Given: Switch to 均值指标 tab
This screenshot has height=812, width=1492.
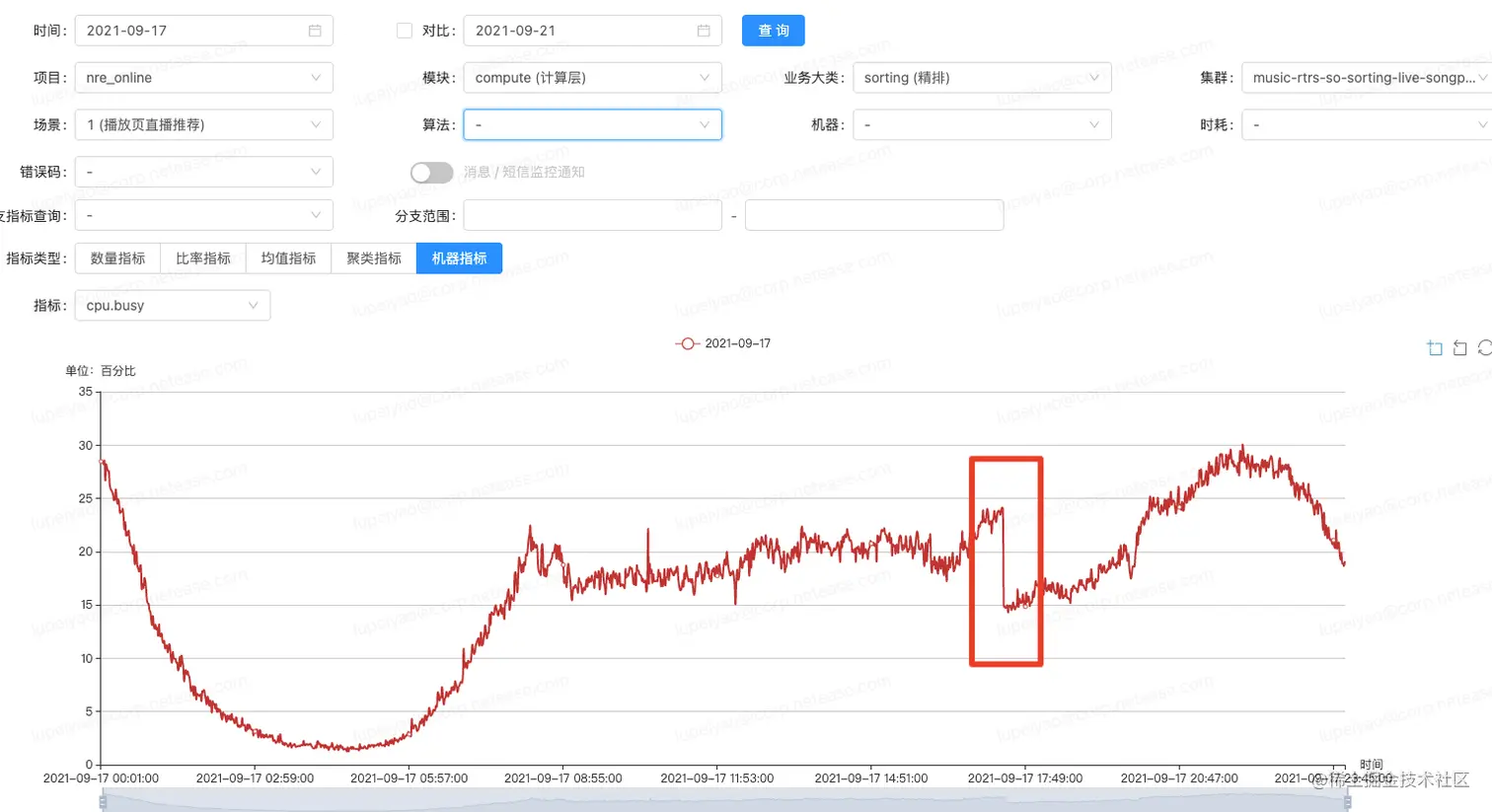Looking at the screenshot, I should click(x=289, y=258).
